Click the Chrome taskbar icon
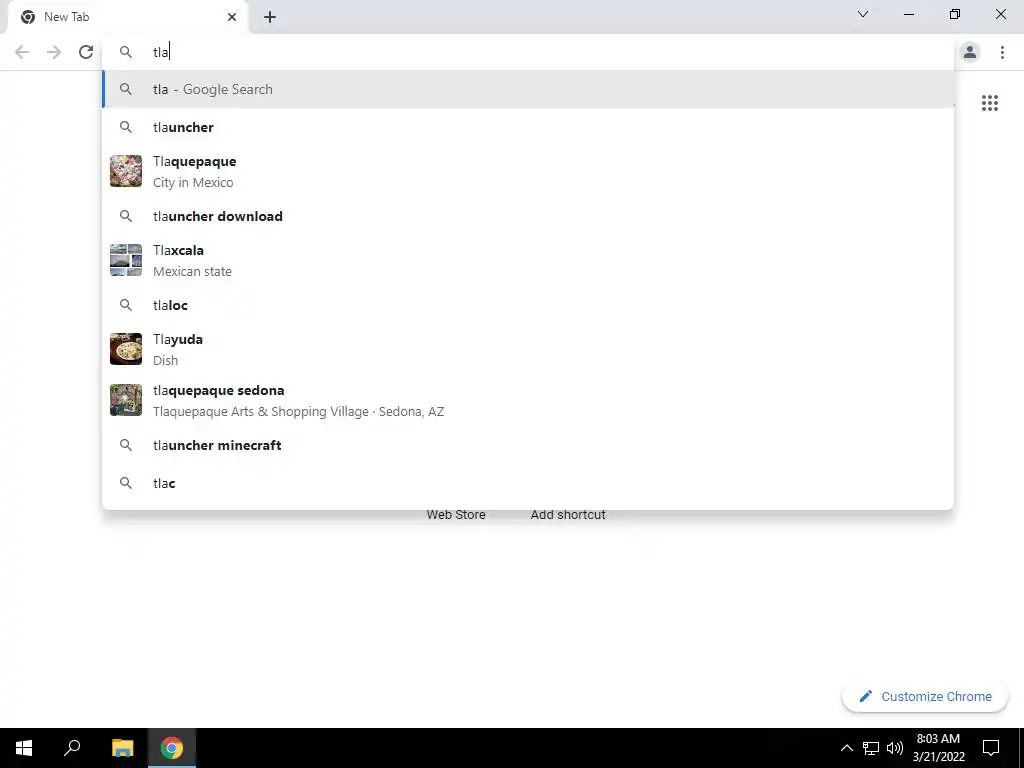1024x768 pixels. [x=172, y=748]
